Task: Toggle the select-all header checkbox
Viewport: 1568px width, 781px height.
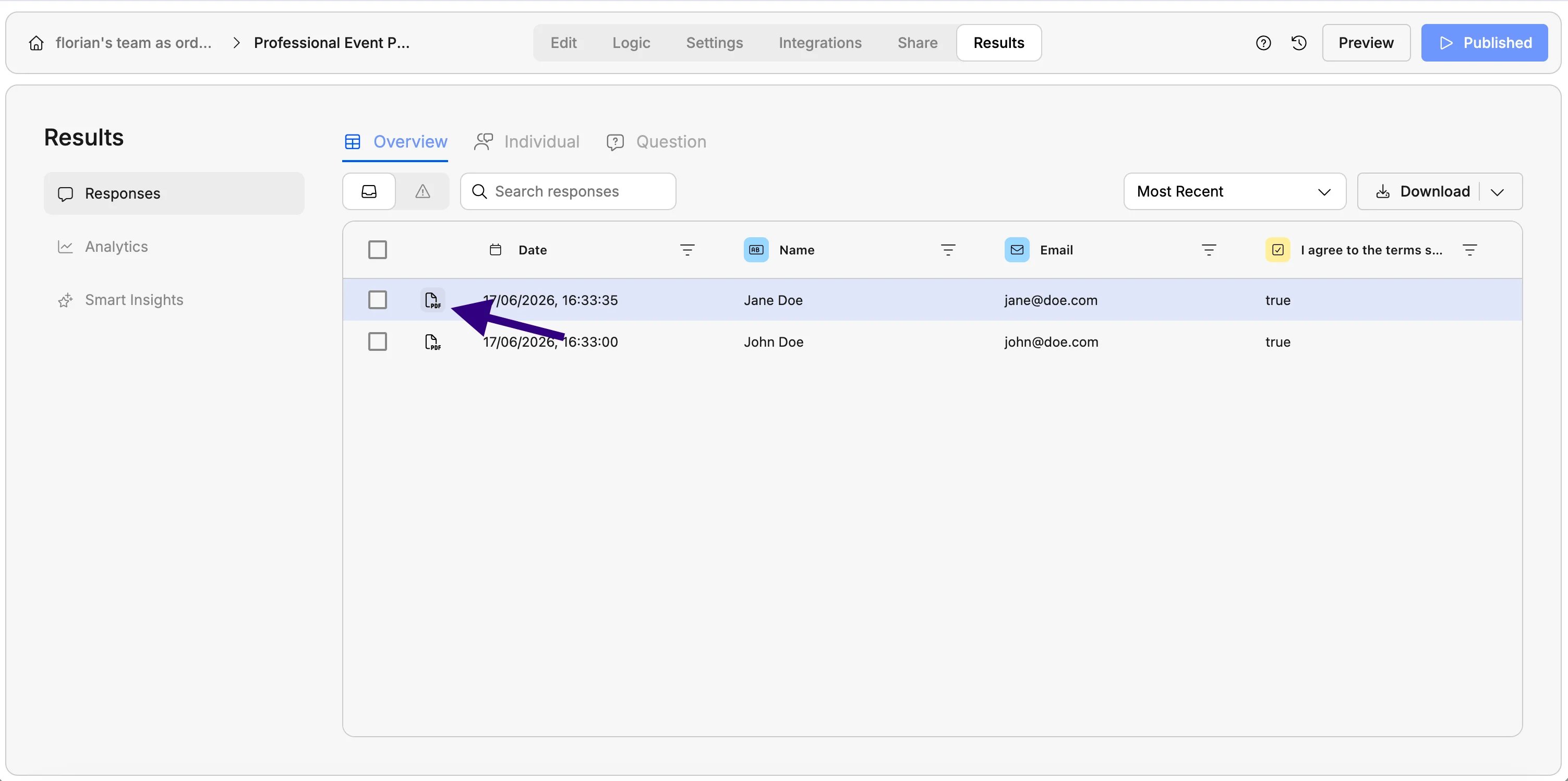Action: (377, 250)
